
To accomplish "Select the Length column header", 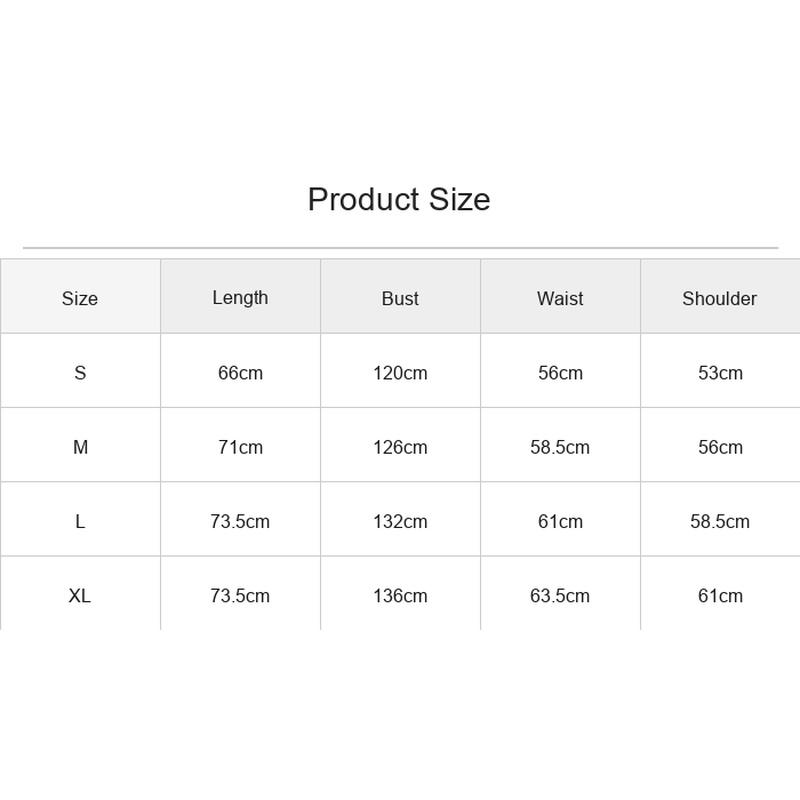I will pos(240,298).
